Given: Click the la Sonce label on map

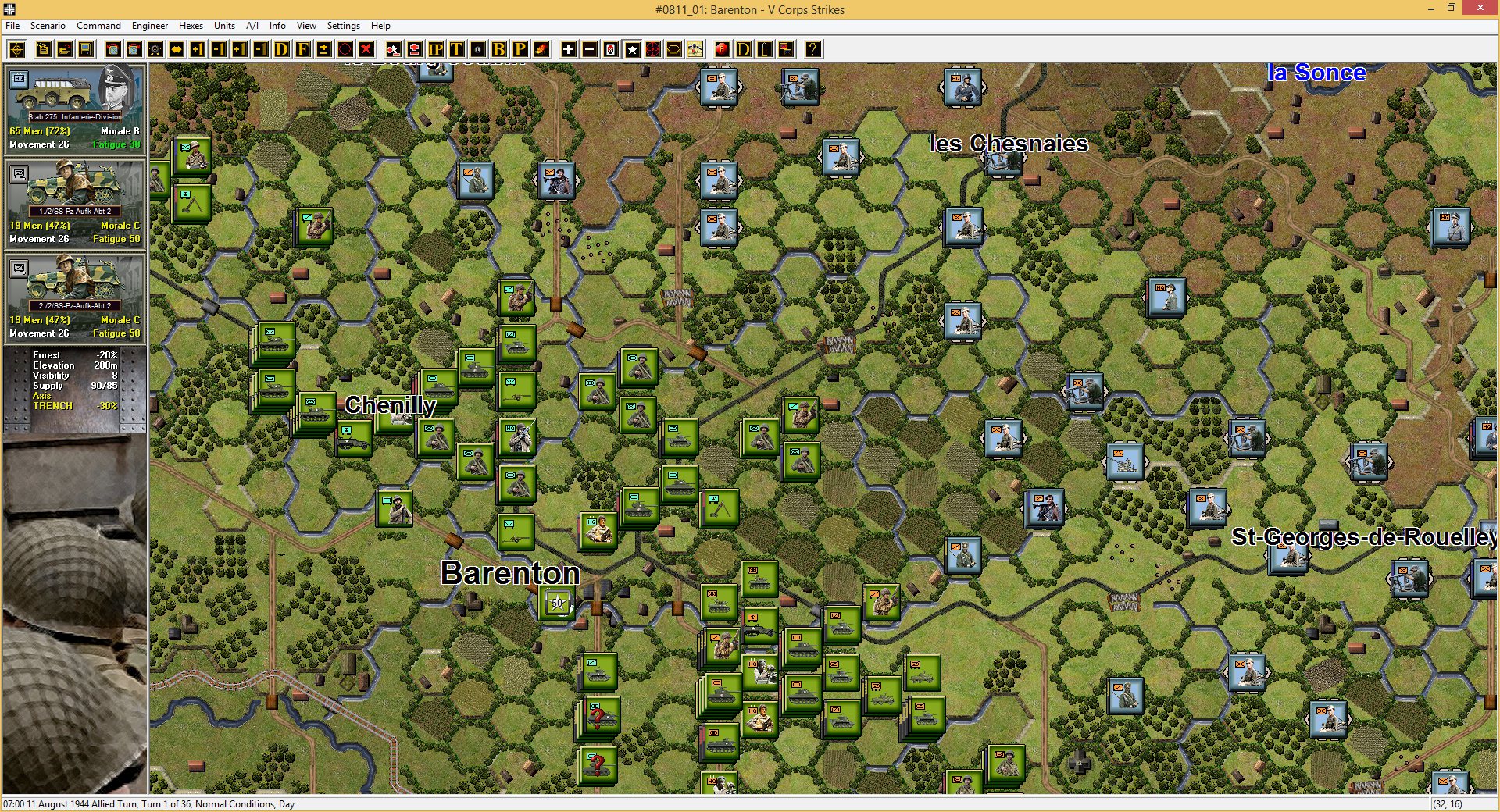Looking at the screenshot, I should (1316, 73).
